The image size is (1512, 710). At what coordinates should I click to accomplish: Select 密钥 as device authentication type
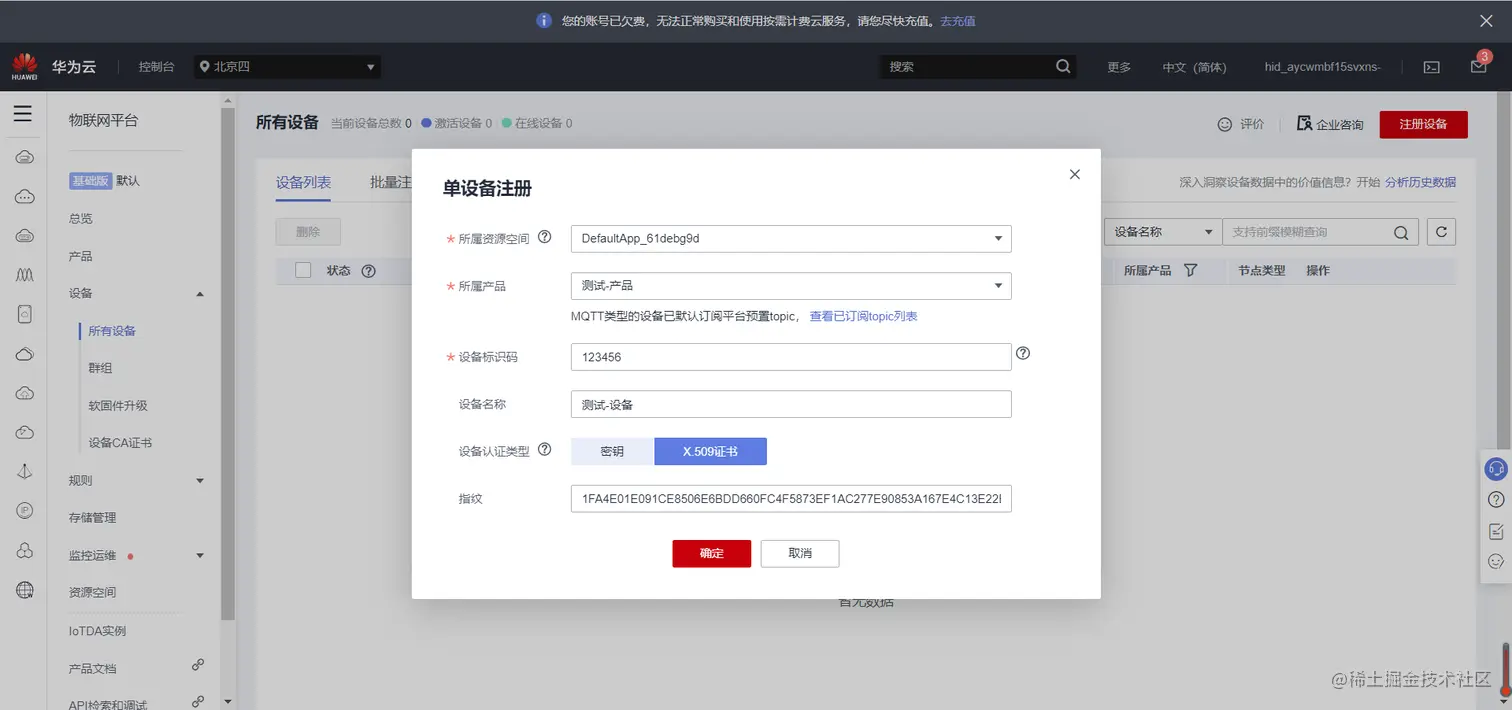pos(610,451)
